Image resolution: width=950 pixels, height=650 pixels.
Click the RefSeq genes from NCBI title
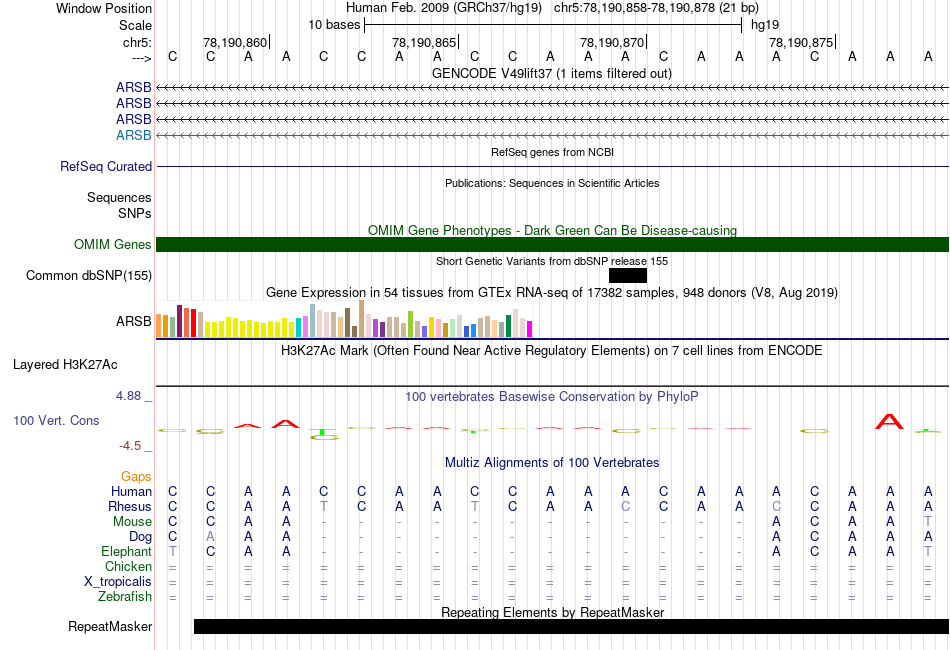[x=552, y=152]
